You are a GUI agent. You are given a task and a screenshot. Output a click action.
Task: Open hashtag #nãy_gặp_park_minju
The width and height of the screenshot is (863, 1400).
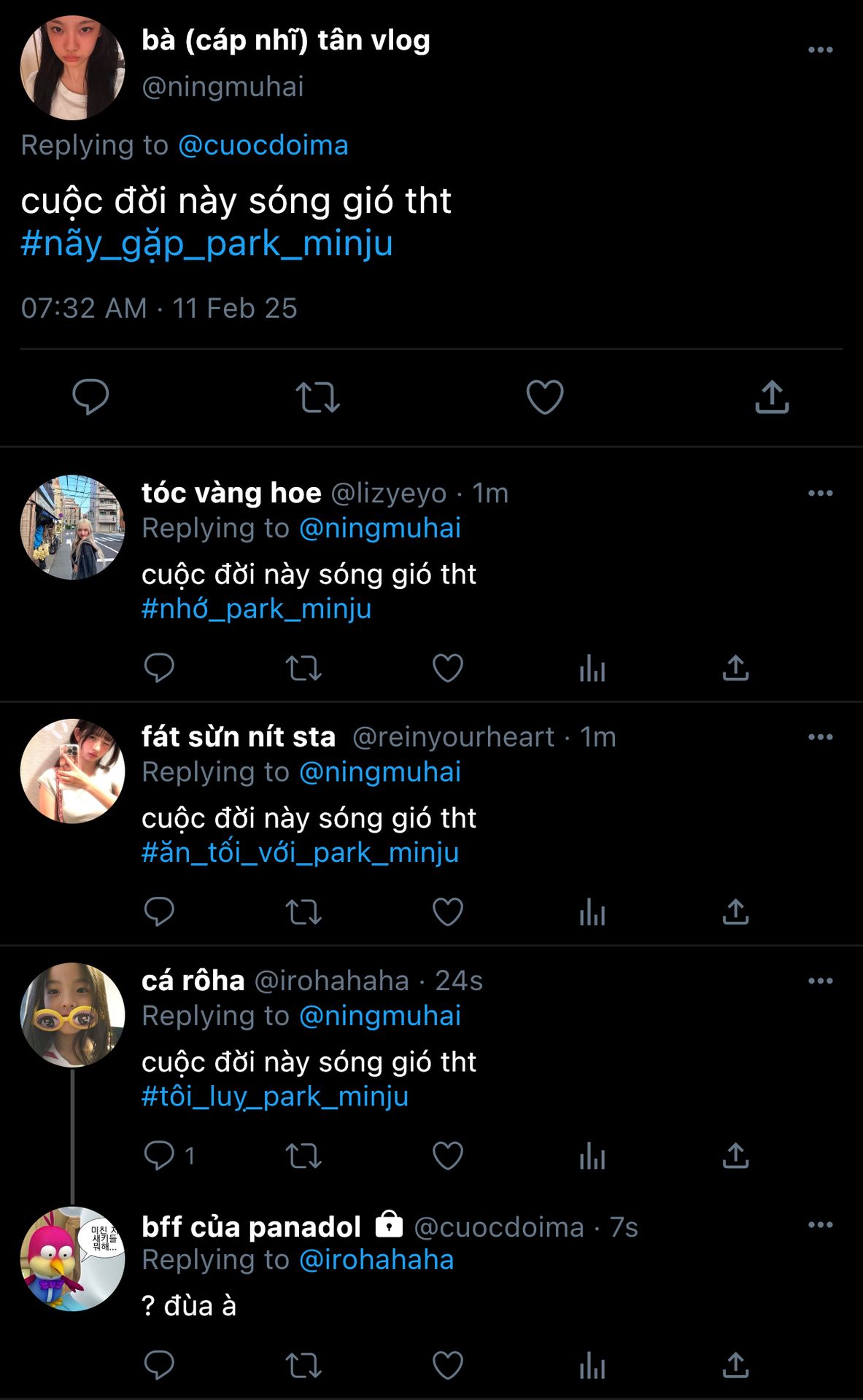(207, 244)
